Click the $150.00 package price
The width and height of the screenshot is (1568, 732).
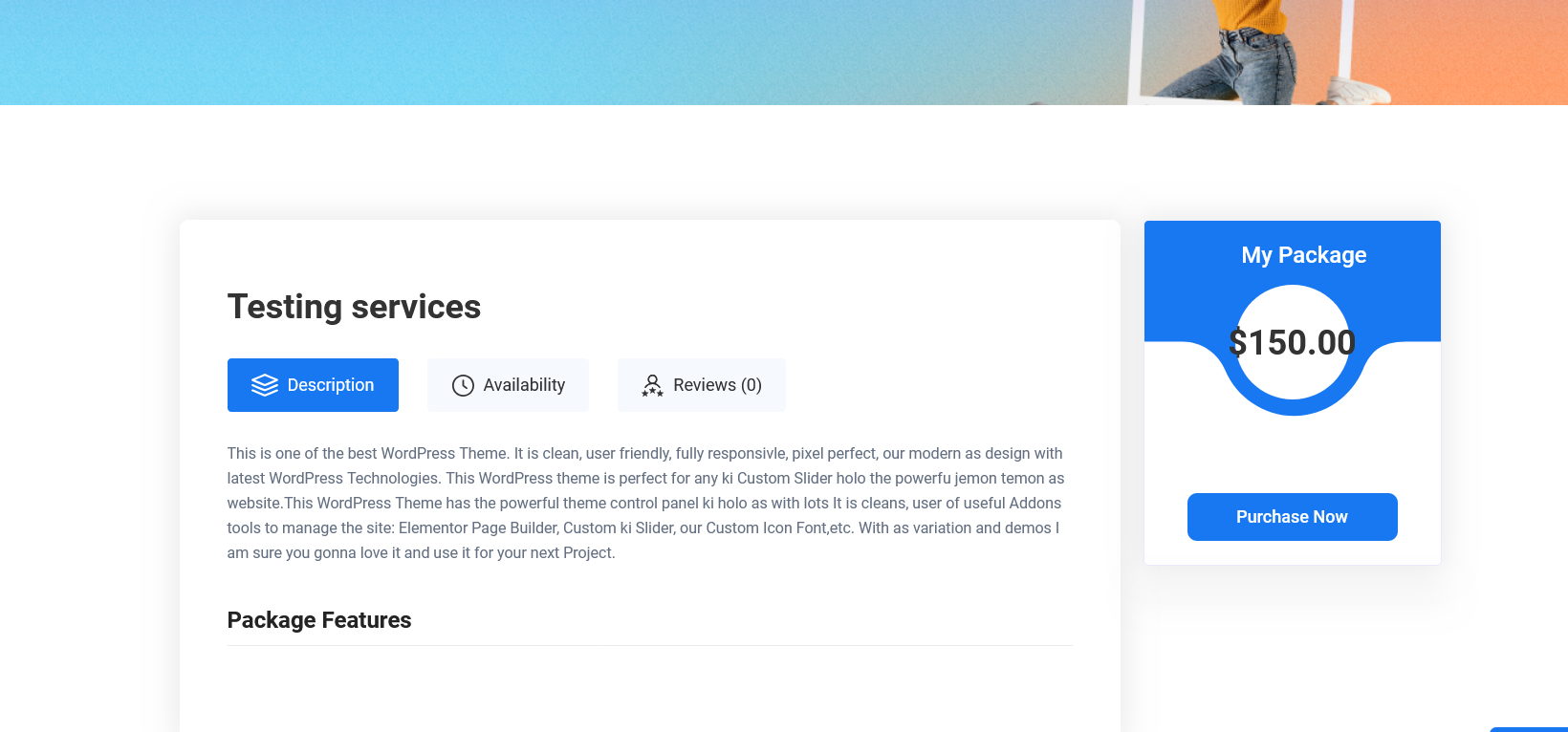(x=1292, y=342)
